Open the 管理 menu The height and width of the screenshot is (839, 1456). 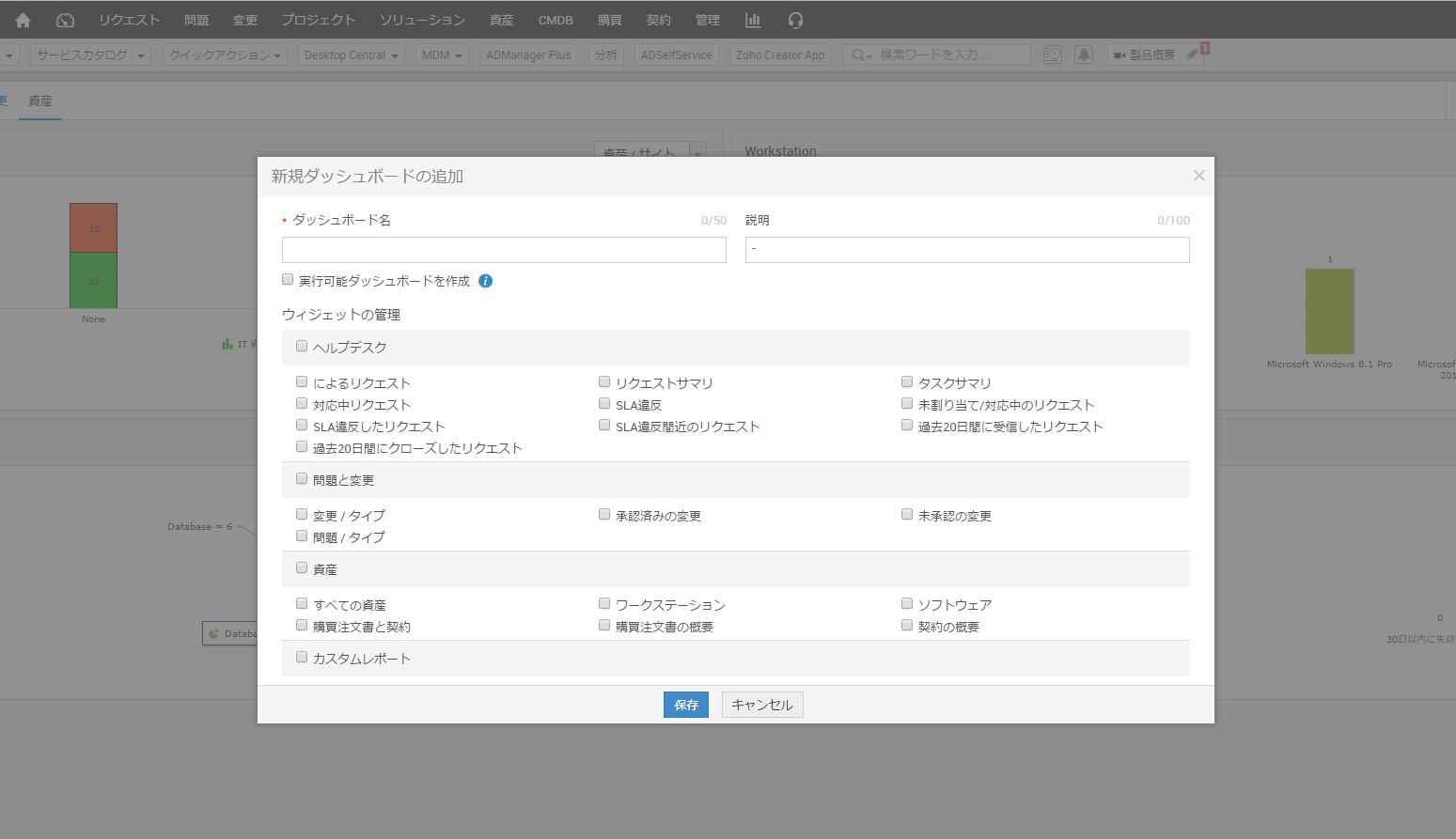(x=708, y=20)
